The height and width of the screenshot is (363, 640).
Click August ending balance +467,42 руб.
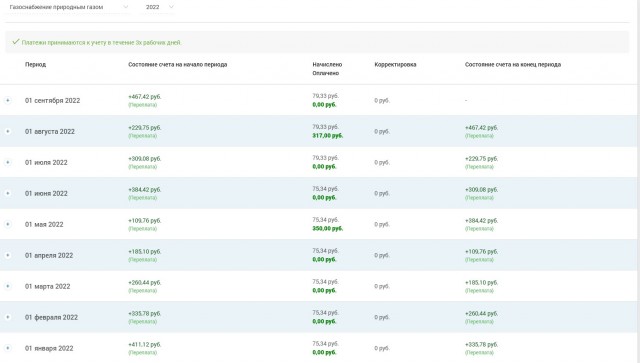tap(481, 128)
